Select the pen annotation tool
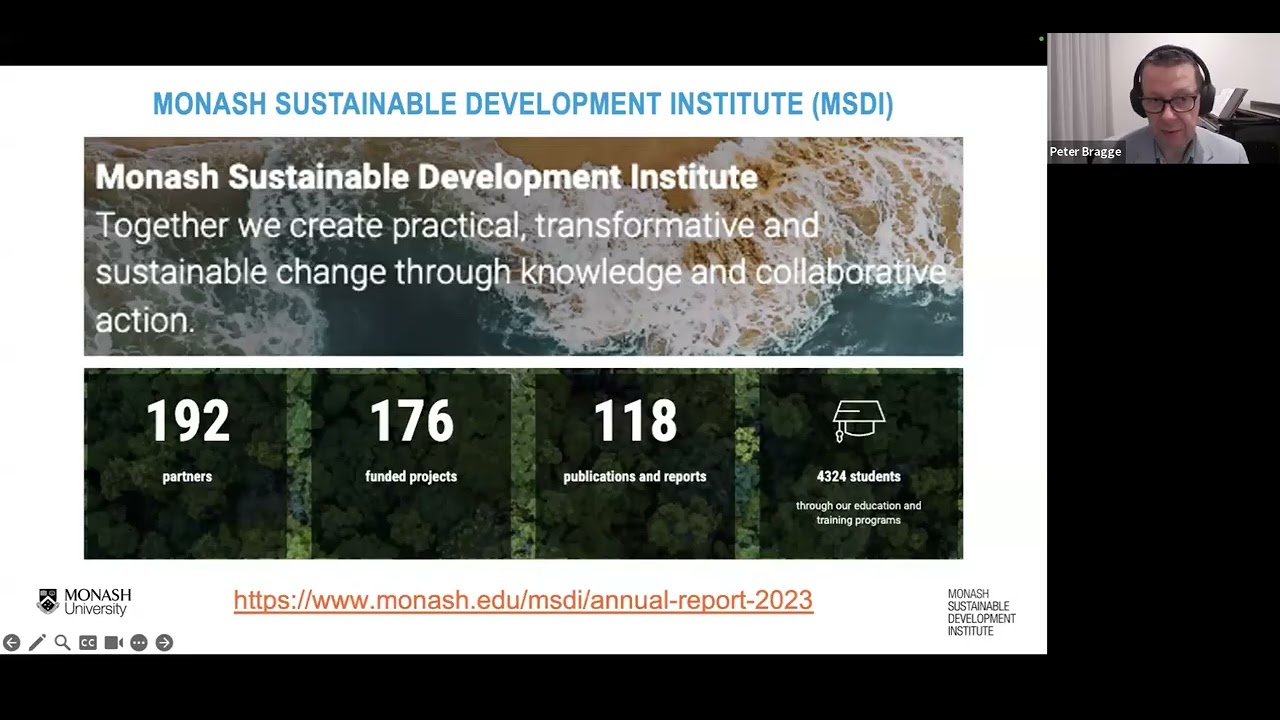 [37, 643]
